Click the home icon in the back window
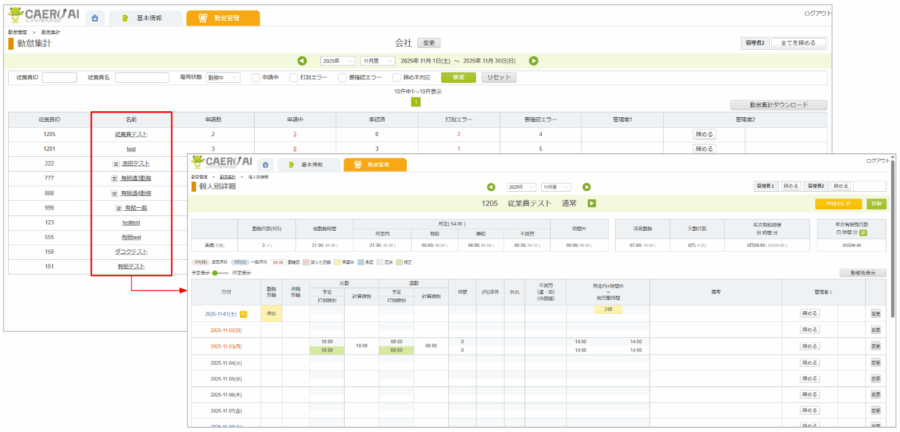The height and width of the screenshot is (432, 900). tap(95, 18)
